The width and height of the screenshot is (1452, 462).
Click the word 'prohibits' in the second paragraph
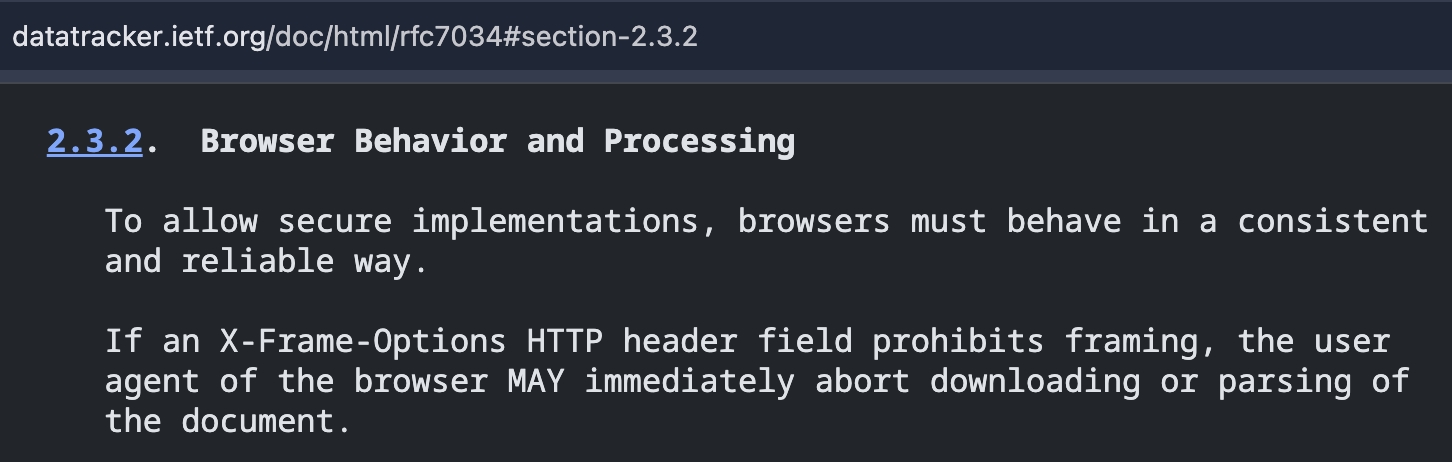tap(958, 341)
